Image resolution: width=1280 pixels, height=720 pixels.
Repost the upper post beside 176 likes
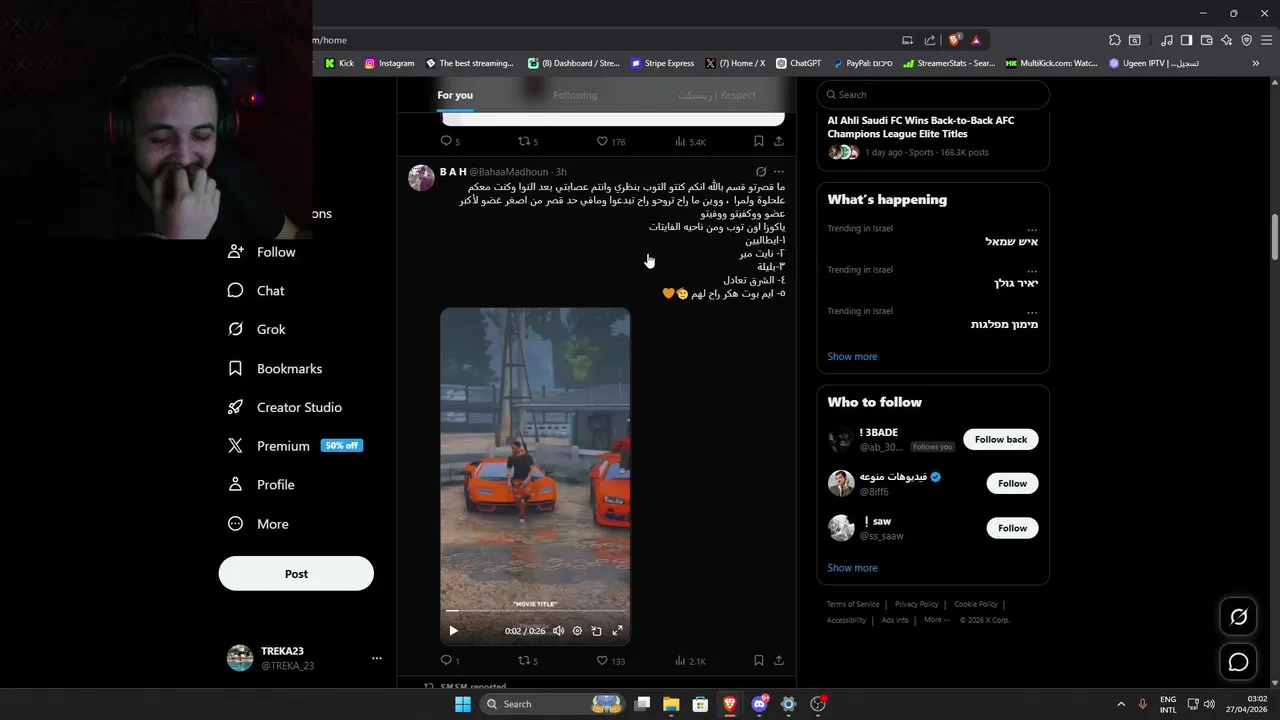click(528, 141)
